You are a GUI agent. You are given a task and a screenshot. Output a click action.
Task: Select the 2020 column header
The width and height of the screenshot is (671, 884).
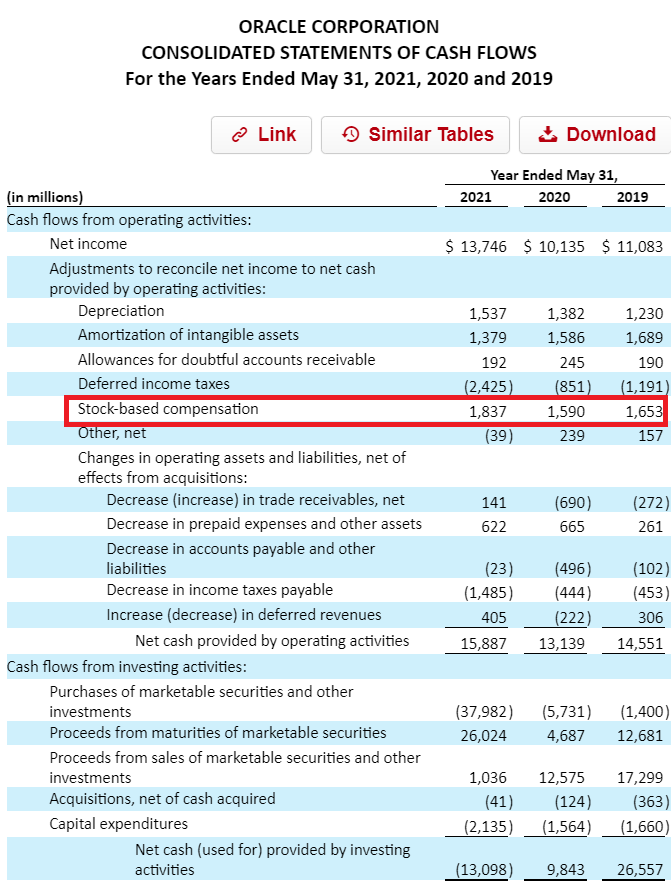554,197
